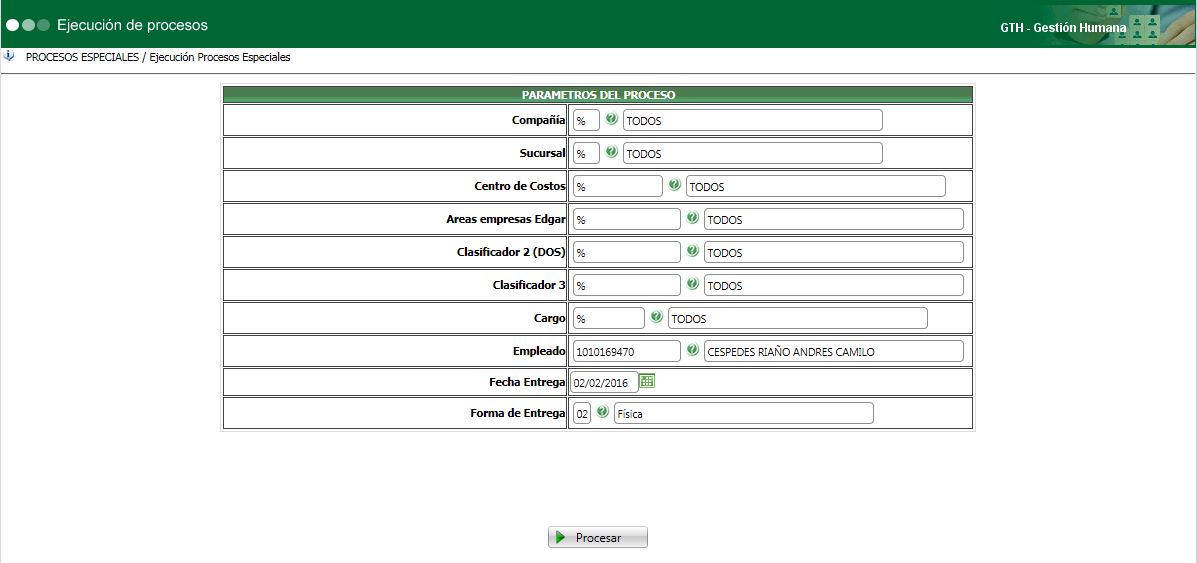Open calendar picker for Fecha Entrega
The height and width of the screenshot is (563, 1197).
[647, 380]
